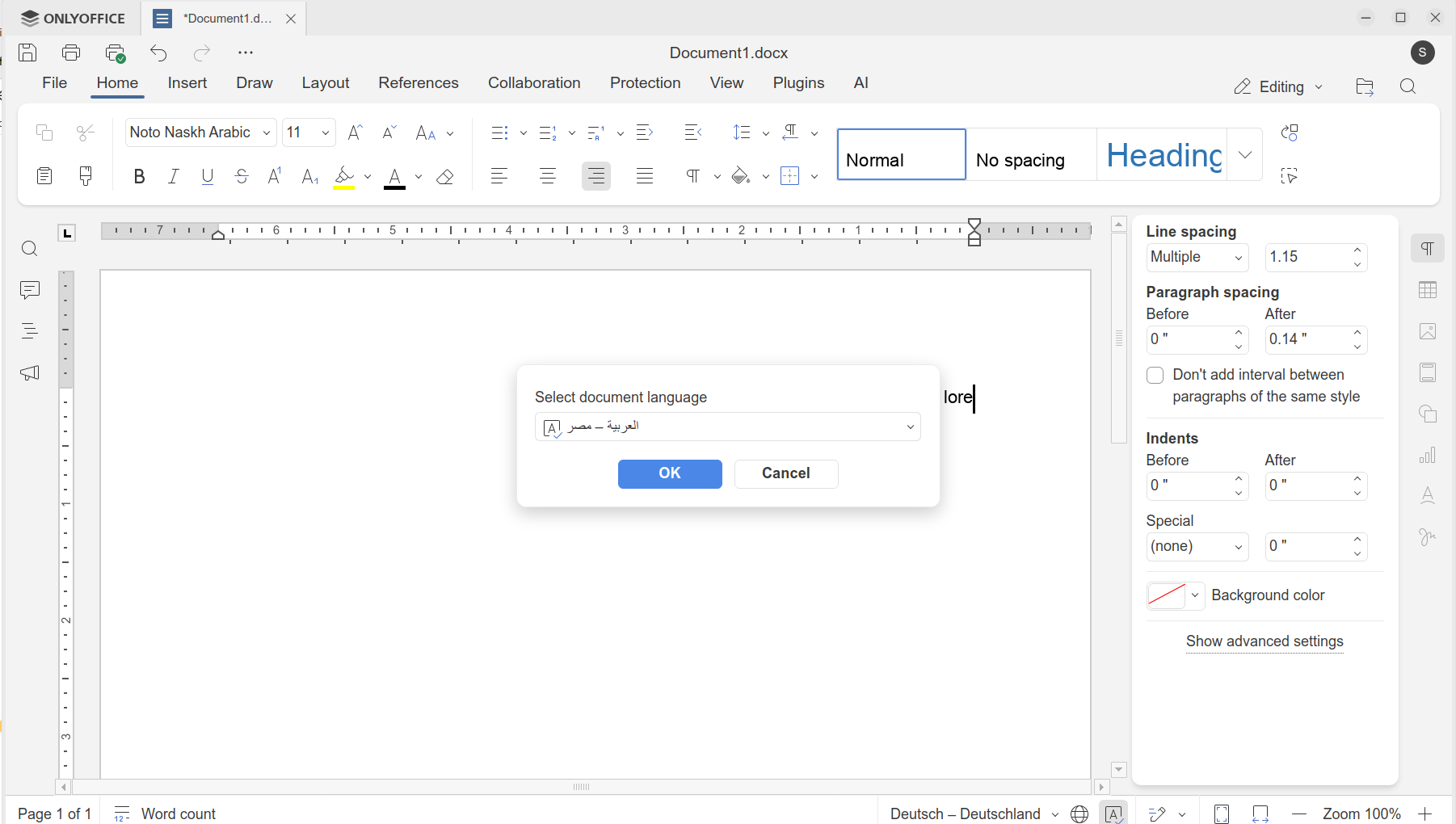Click Show advanced settings link

(1265, 641)
